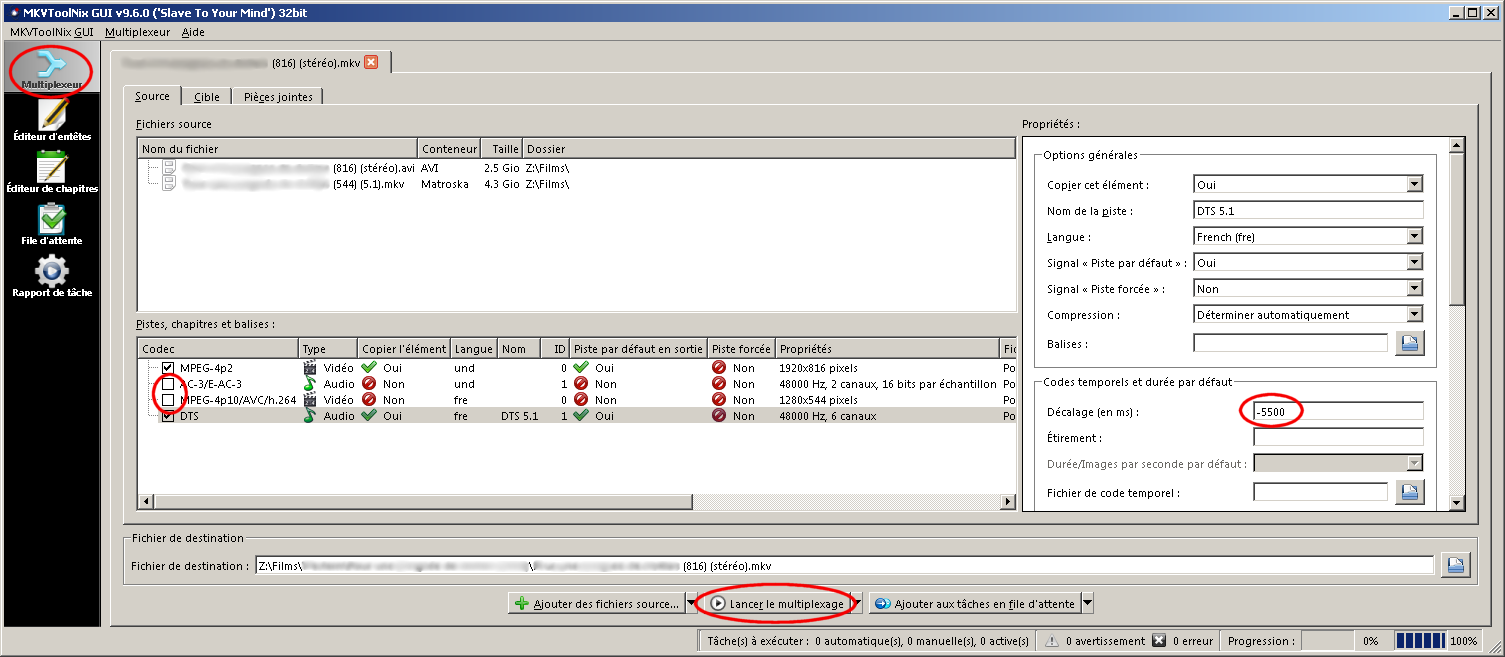Sort source files by Nom du fichier header
Viewport: 1505px width, 657px height.
(279, 149)
